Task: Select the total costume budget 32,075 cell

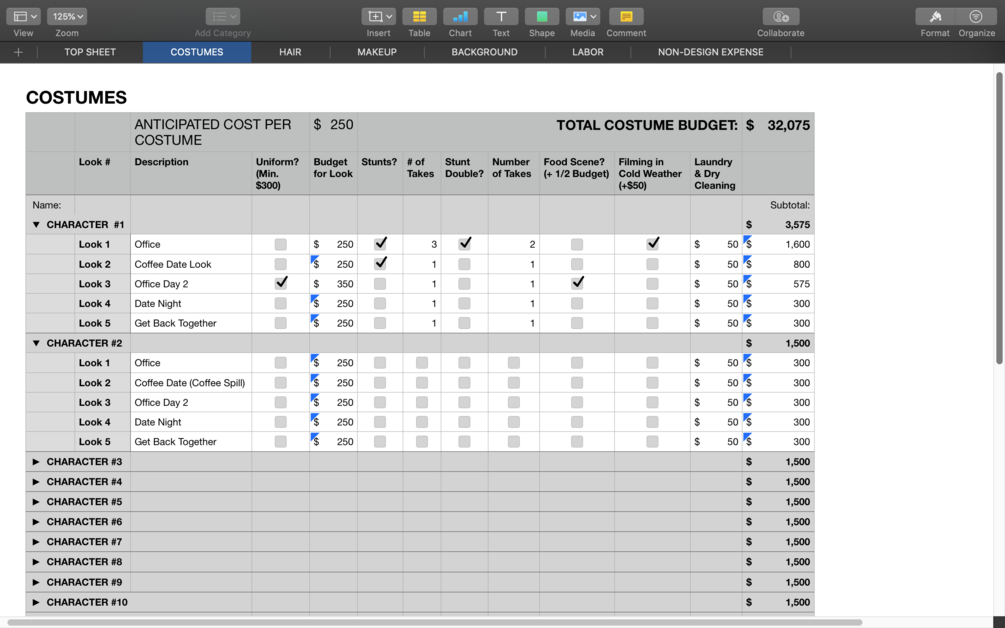Action: click(778, 132)
